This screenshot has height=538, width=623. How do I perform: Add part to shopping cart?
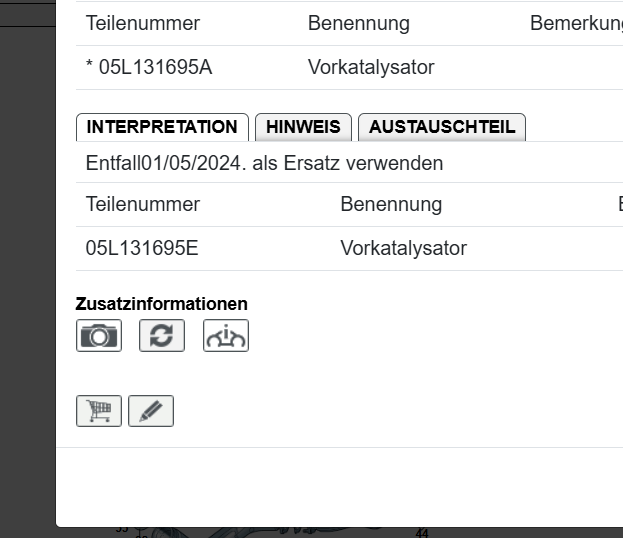click(99, 411)
